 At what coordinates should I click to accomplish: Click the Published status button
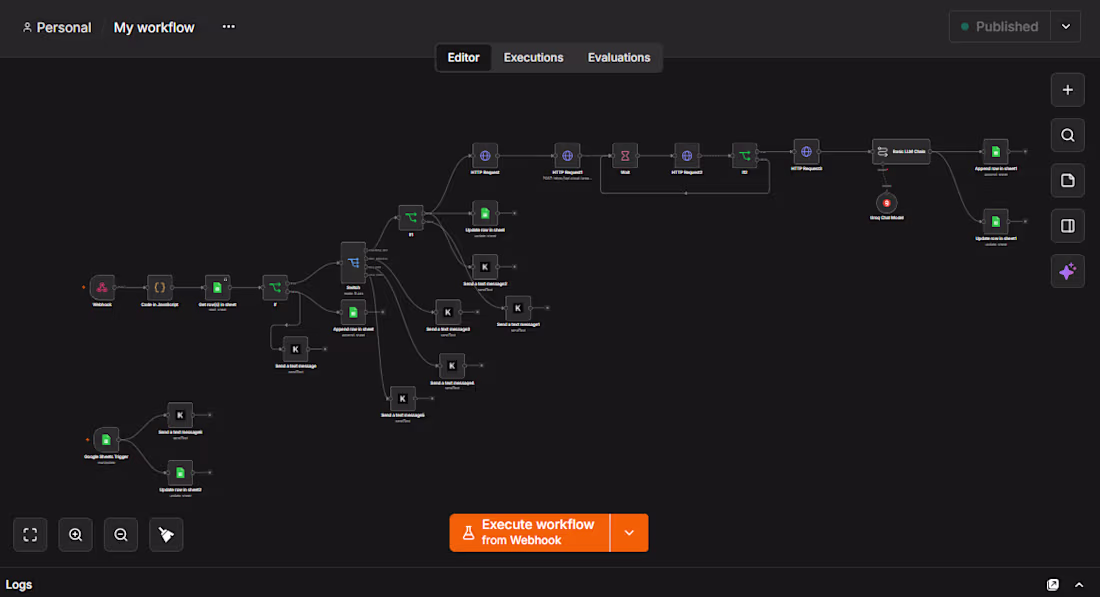click(x=1000, y=27)
